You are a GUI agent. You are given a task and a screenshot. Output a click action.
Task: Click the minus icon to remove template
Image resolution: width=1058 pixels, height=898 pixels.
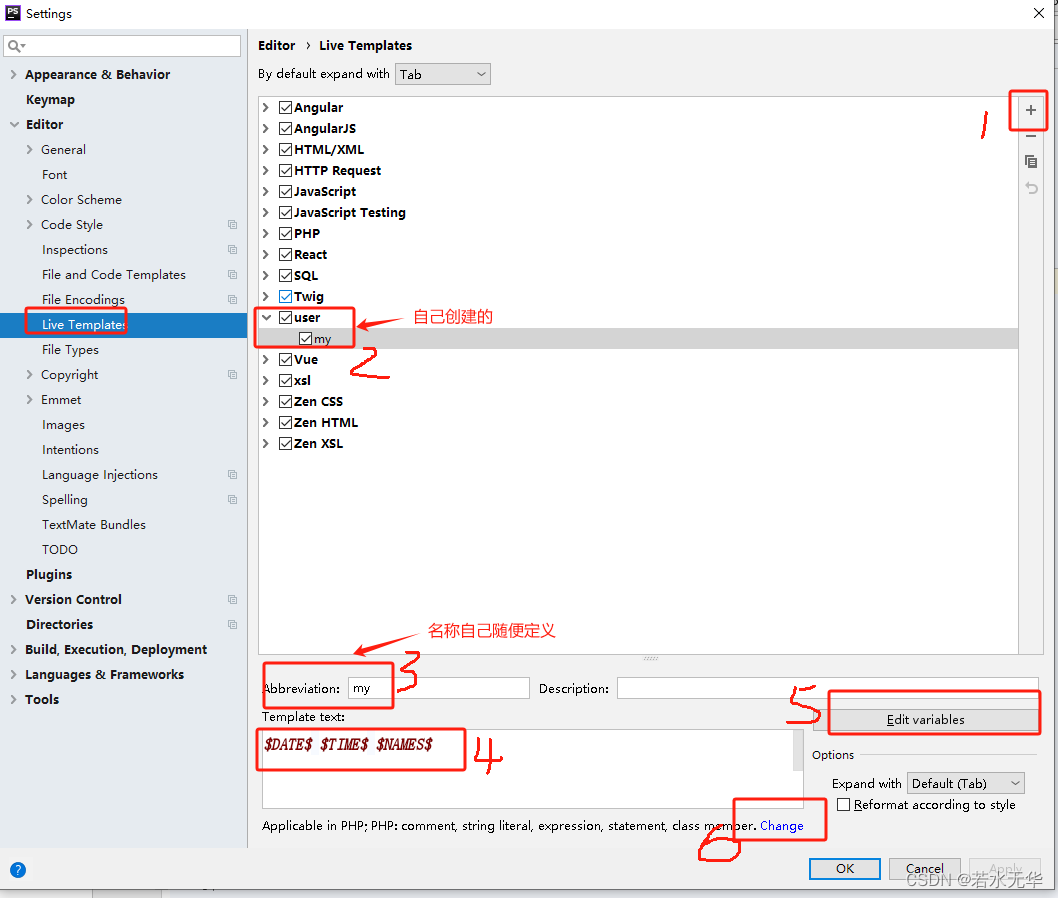(x=1031, y=137)
